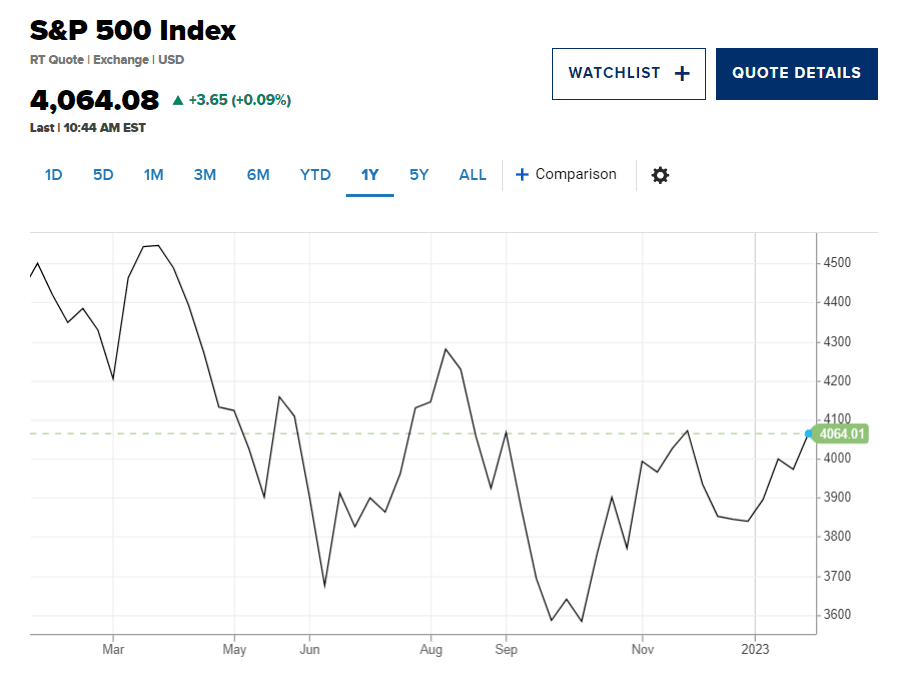Click the 4,064.08 last price
Viewport: 905px width, 675px height.
pyautogui.click(x=94, y=100)
